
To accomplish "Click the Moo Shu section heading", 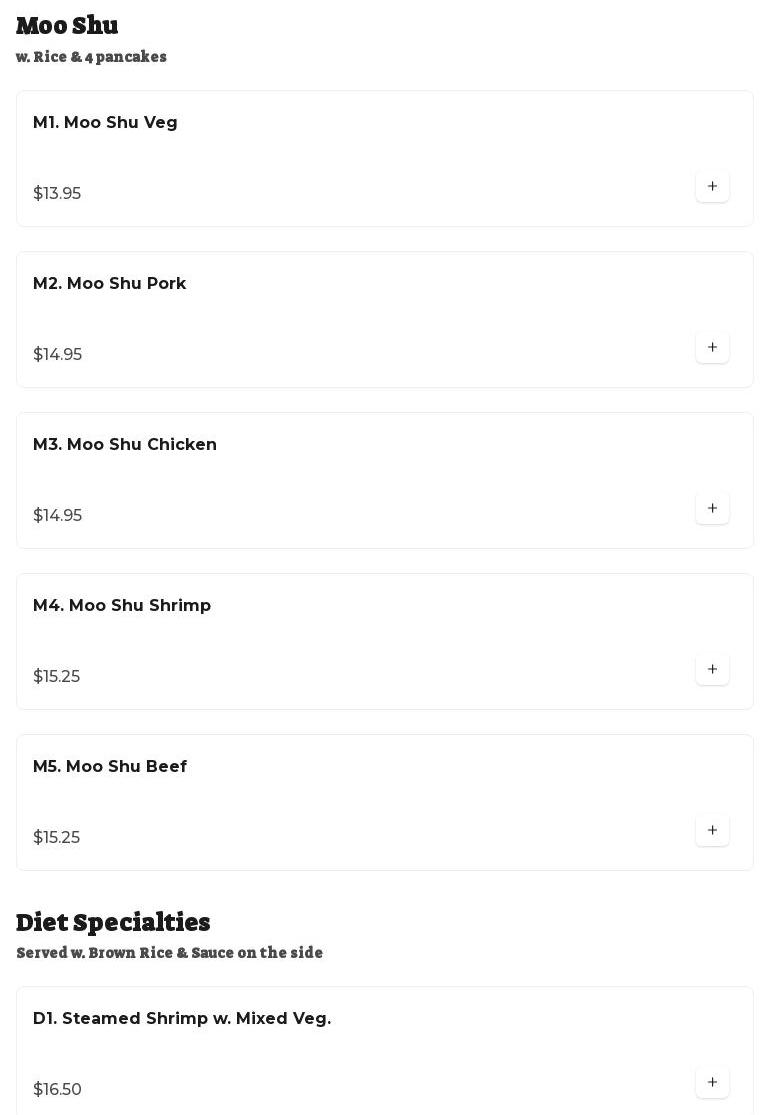I will coord(67,26).
